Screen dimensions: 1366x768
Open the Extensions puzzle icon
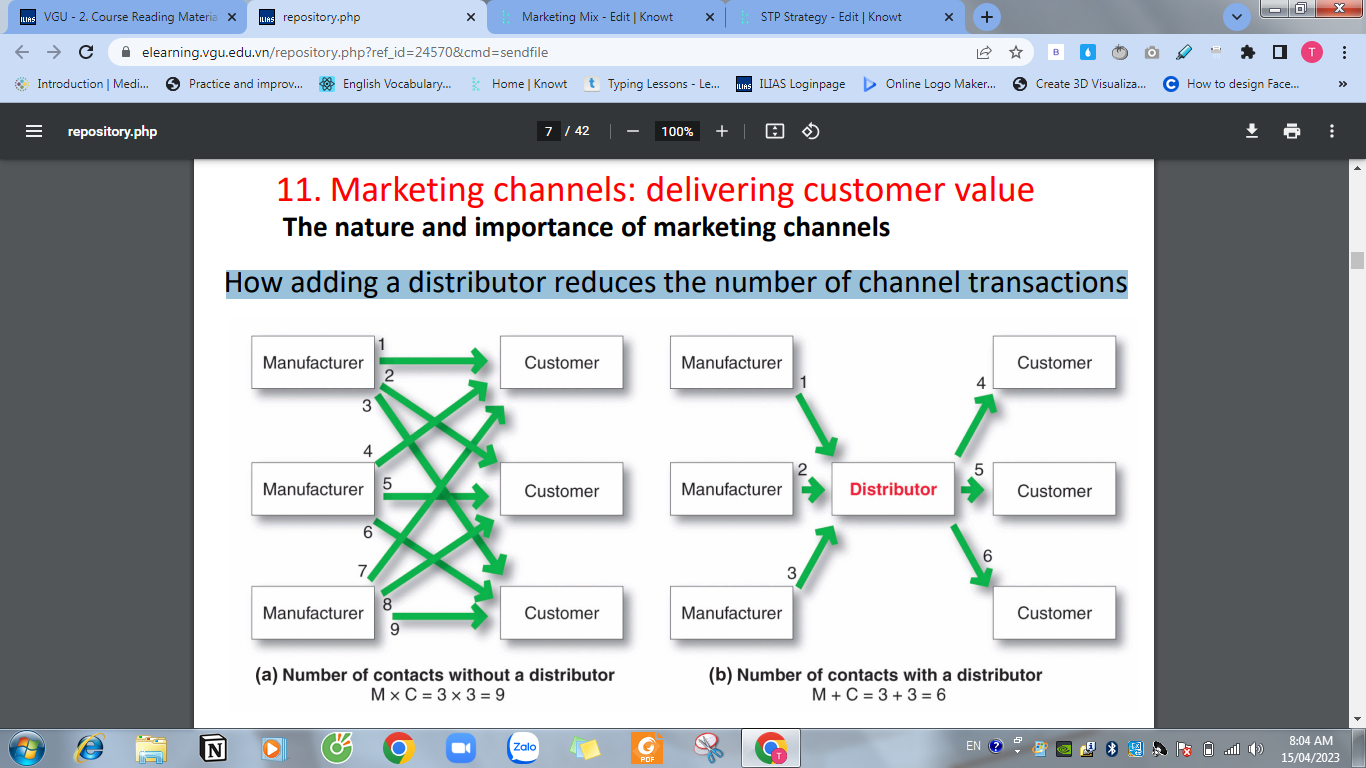coord(1247,52)
